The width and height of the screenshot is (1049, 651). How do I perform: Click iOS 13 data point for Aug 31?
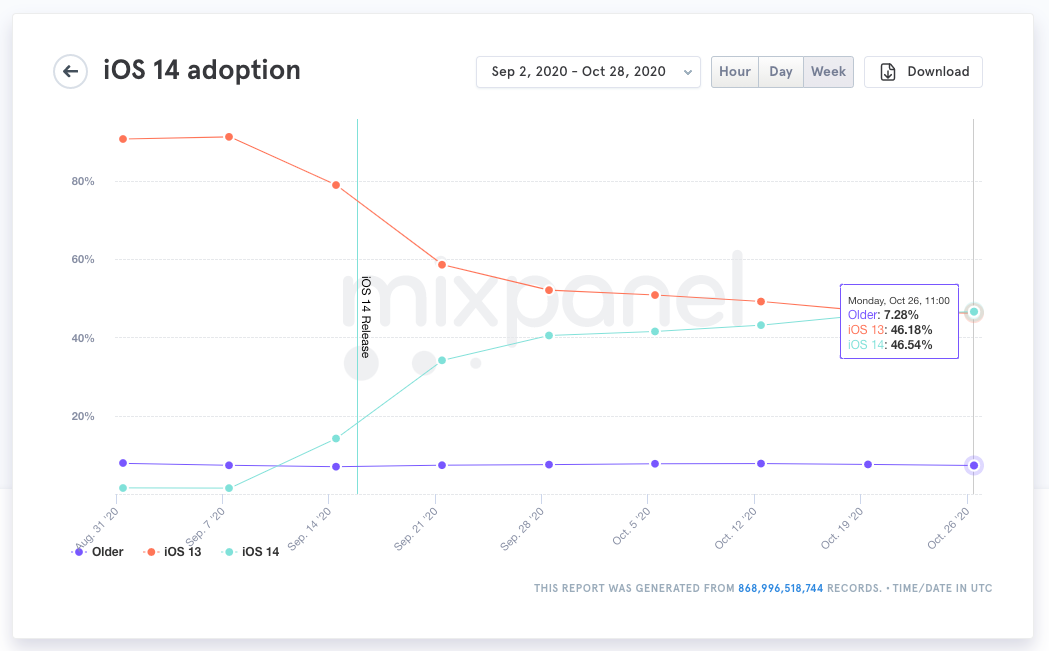[x=123, y=139]
